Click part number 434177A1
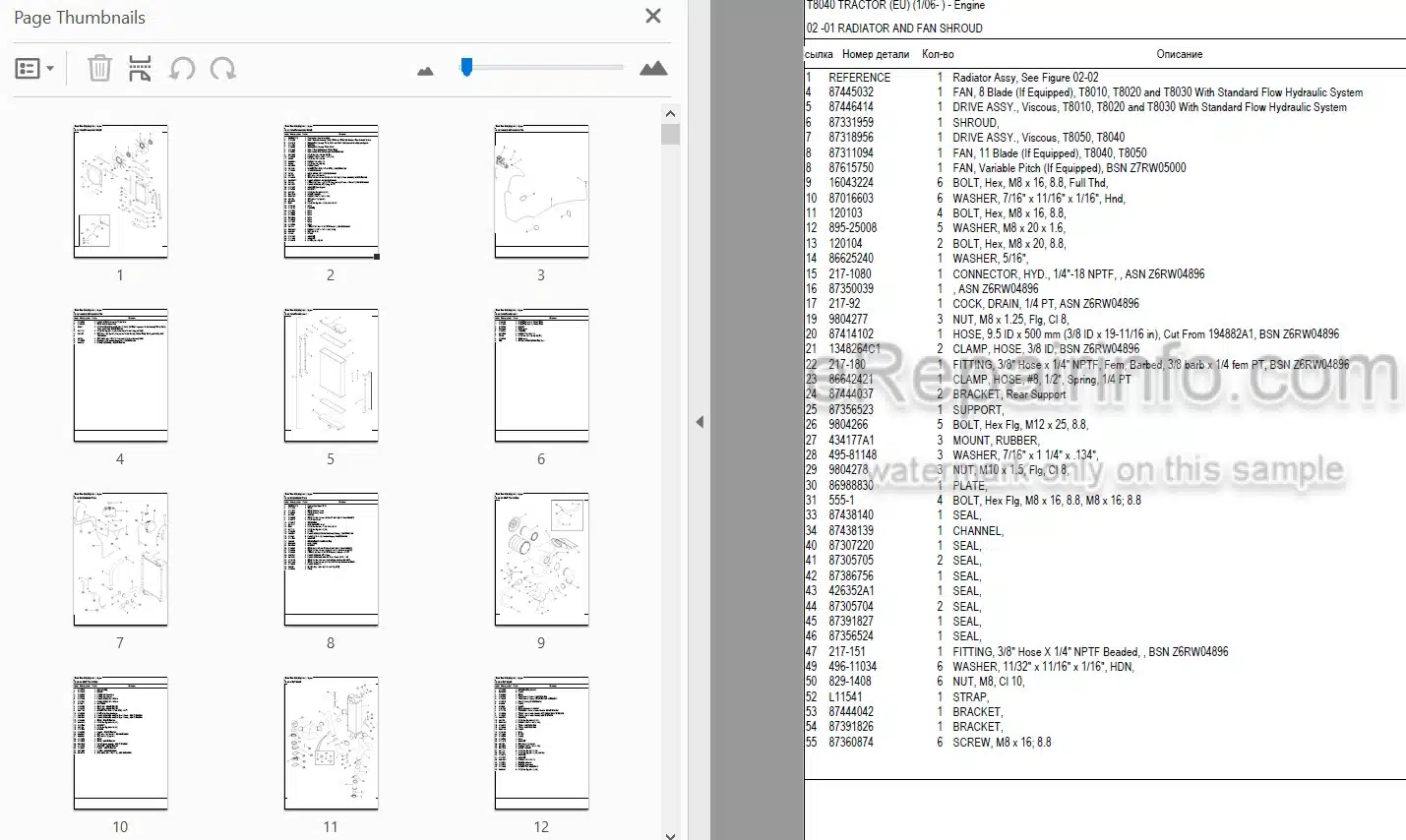Viewport: 1406px width, 840px height. 851,441
